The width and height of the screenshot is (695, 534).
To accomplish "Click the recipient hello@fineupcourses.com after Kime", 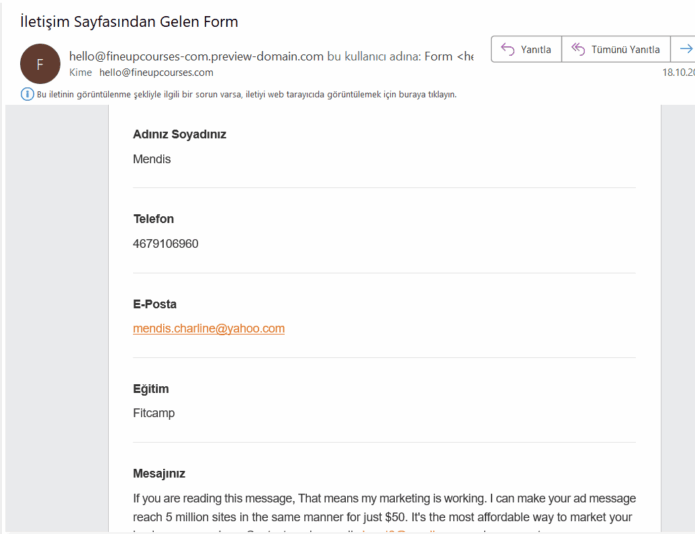I will 156,72.
